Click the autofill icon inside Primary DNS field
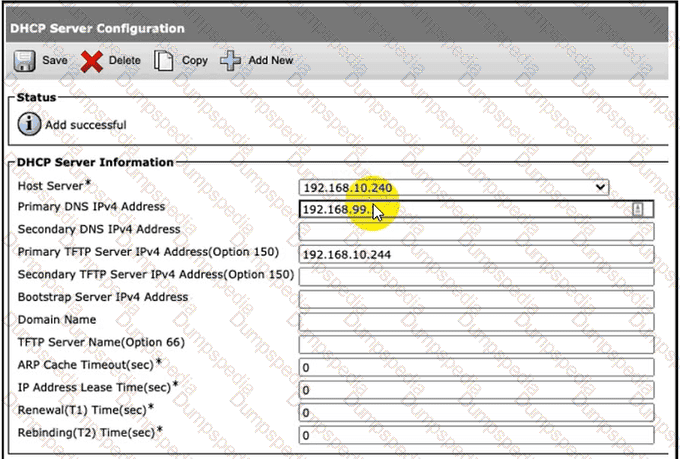This screenshot has height=459, width=680. click(637, 209)
